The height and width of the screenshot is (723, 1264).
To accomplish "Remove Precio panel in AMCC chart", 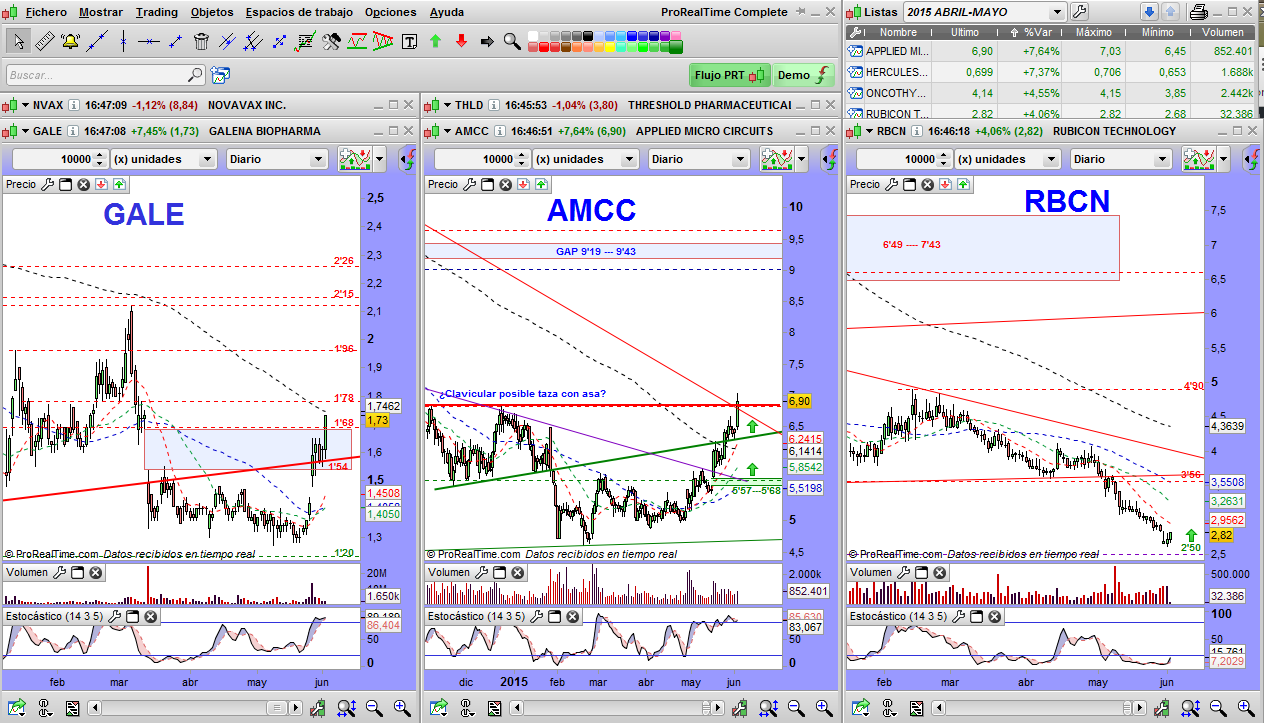I will 506,184.
